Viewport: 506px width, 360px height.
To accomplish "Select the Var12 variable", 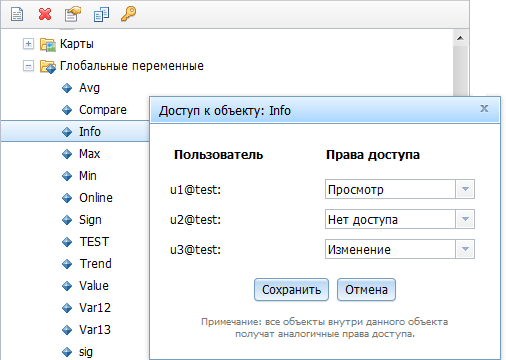I will (x=95, y=308).
